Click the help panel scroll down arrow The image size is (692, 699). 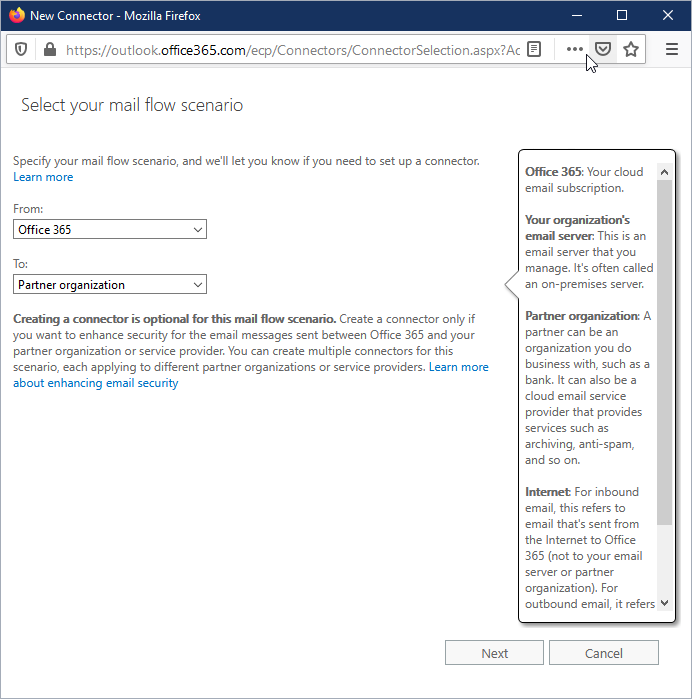[x=664, y=603]
